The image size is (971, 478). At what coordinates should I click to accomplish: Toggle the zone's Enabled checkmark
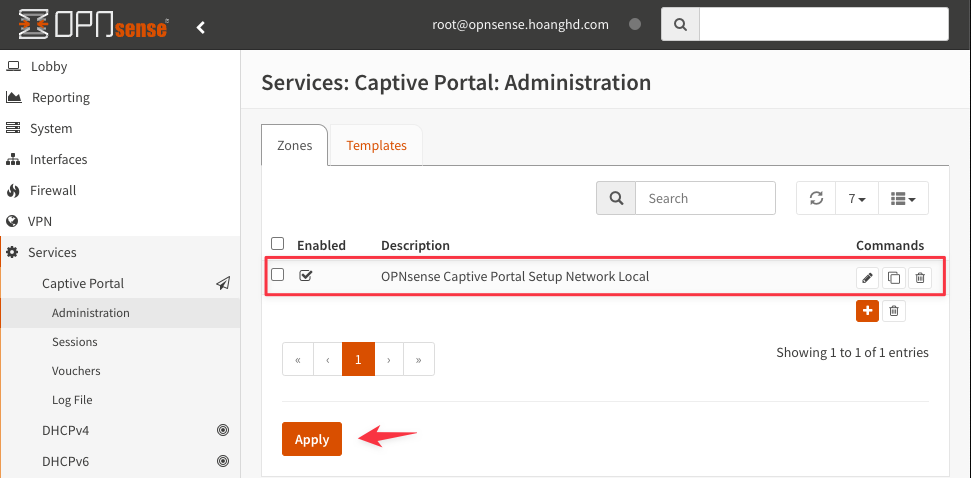305,275
